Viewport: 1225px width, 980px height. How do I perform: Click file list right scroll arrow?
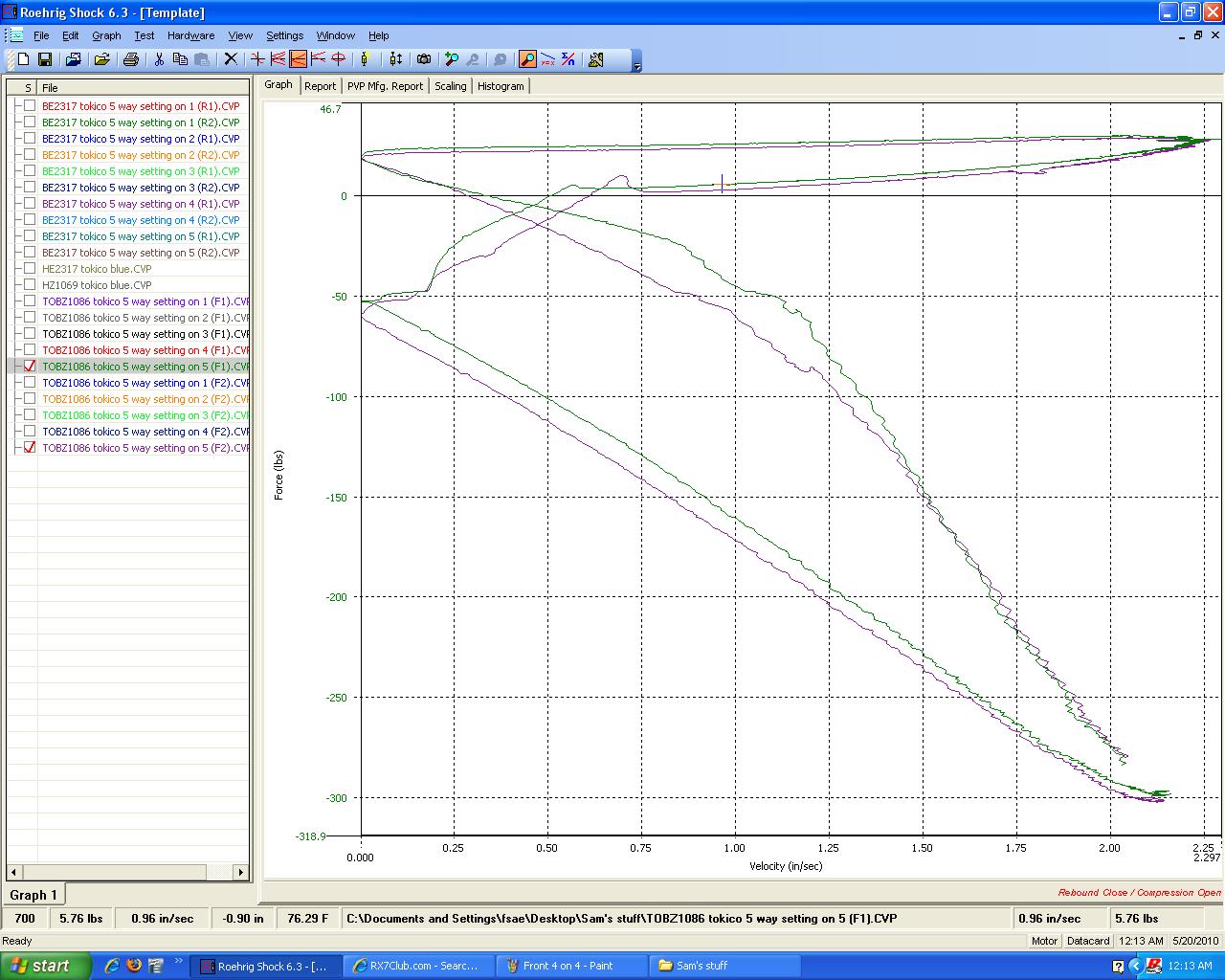click(240, 872)
